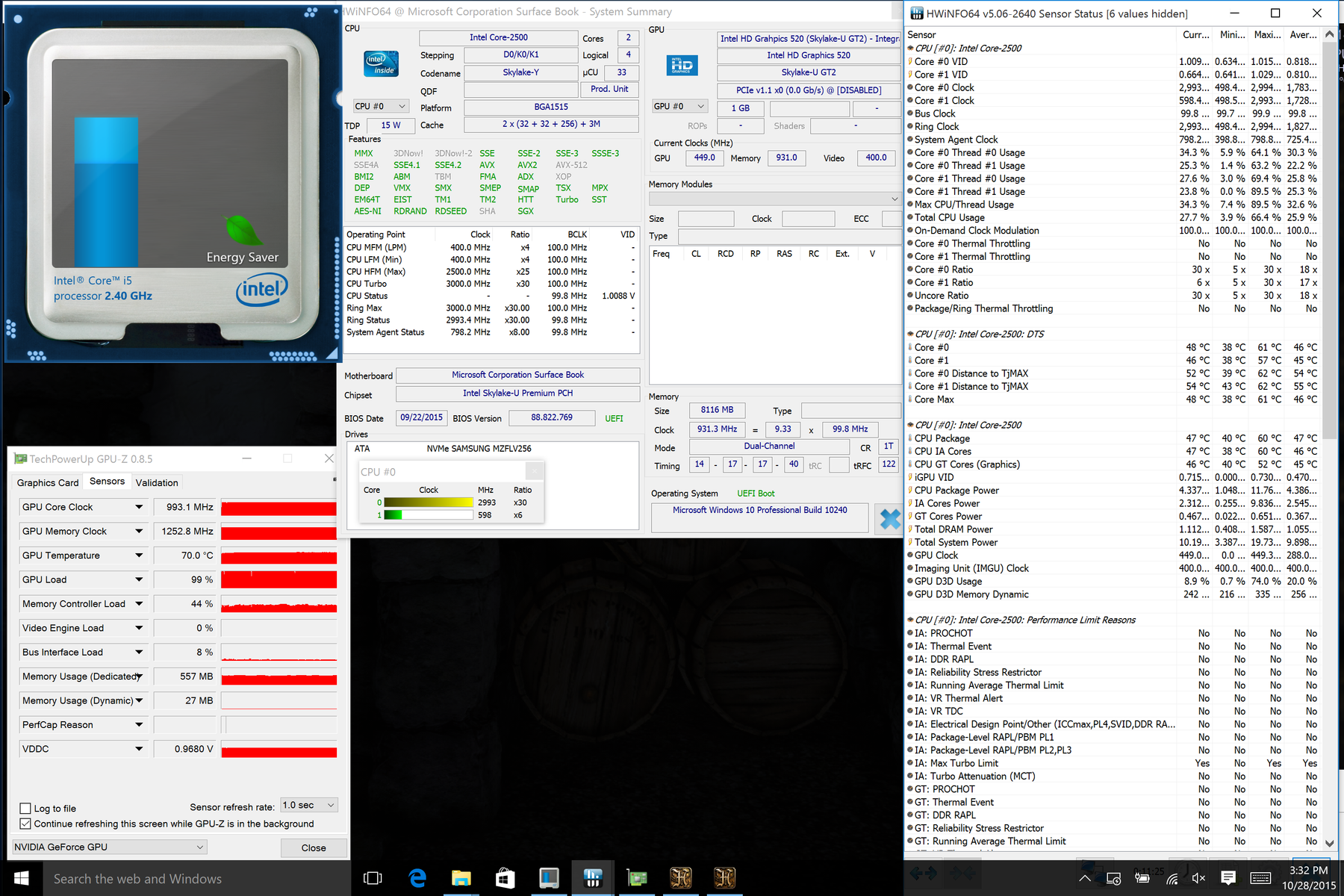This screenshot has height=896, width=1344.
Task: Expand the Memory Modules dropdown
Action: click(774, 199)
